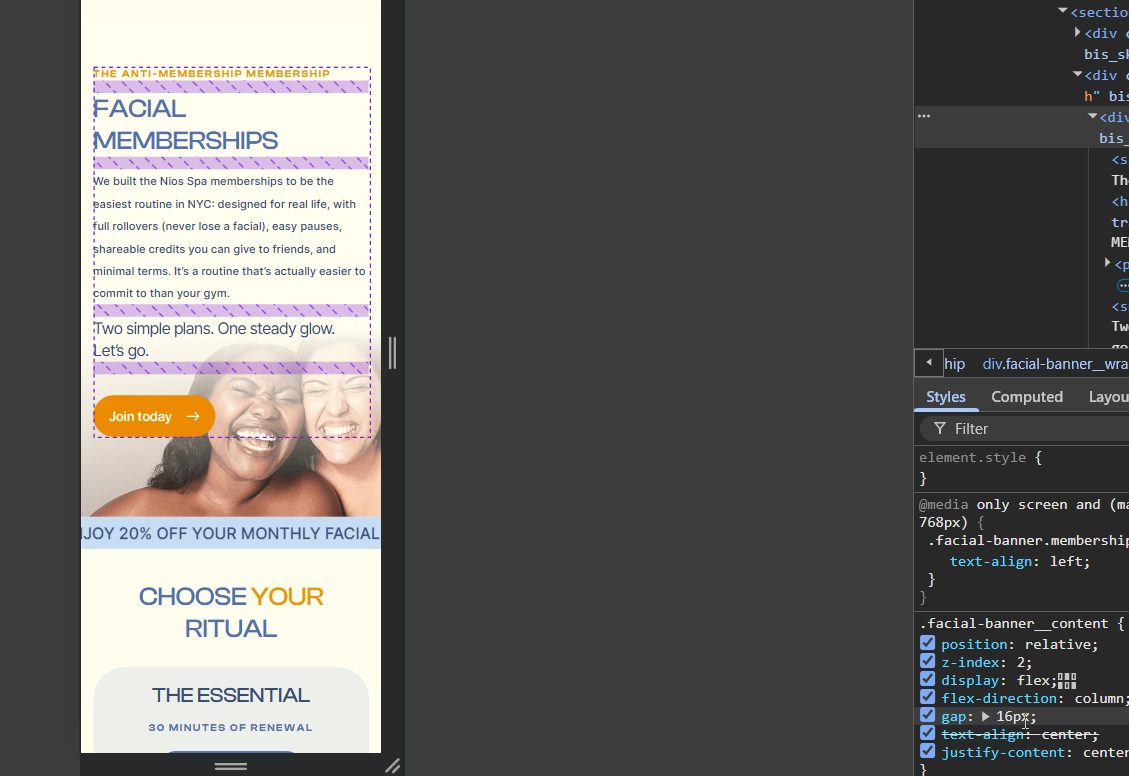The height and width of the screenshot is (776, 1129).
Task: Disable the justify-content declaration checkbox
Action: (x=927, y=751)
